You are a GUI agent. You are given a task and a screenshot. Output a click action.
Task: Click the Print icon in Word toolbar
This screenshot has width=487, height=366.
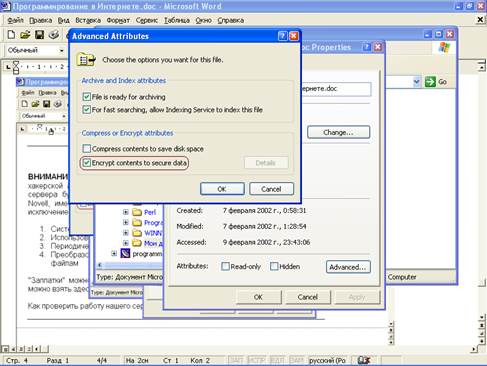[x=54, y=34]
